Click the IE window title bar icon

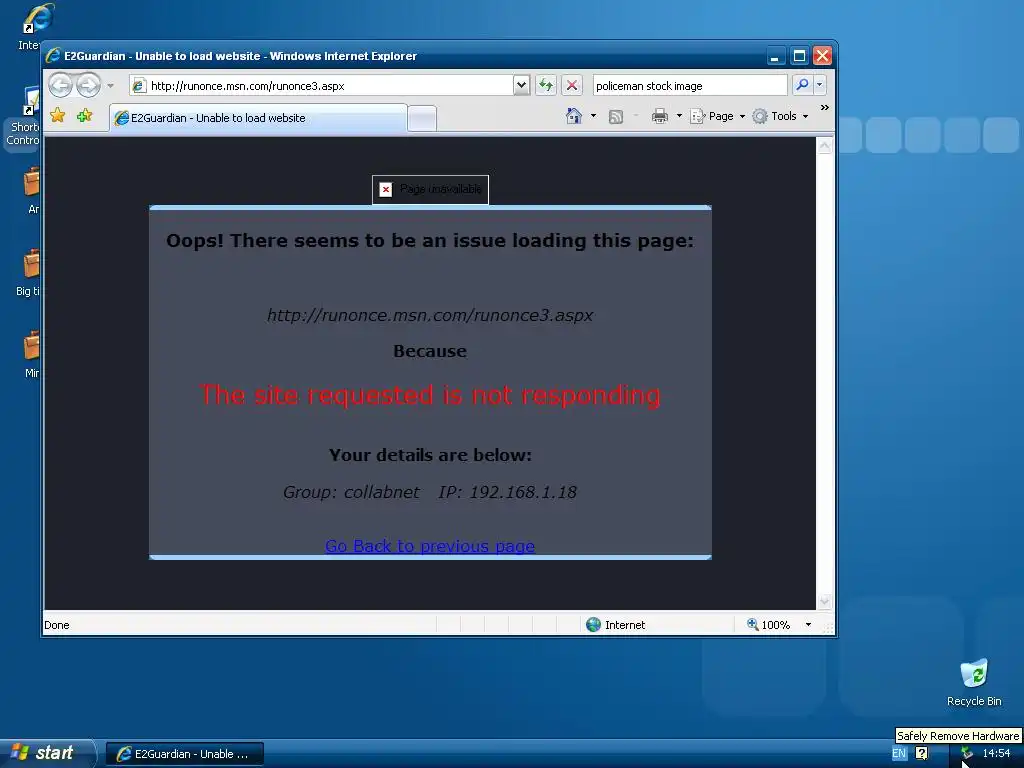tap(53, 56)
